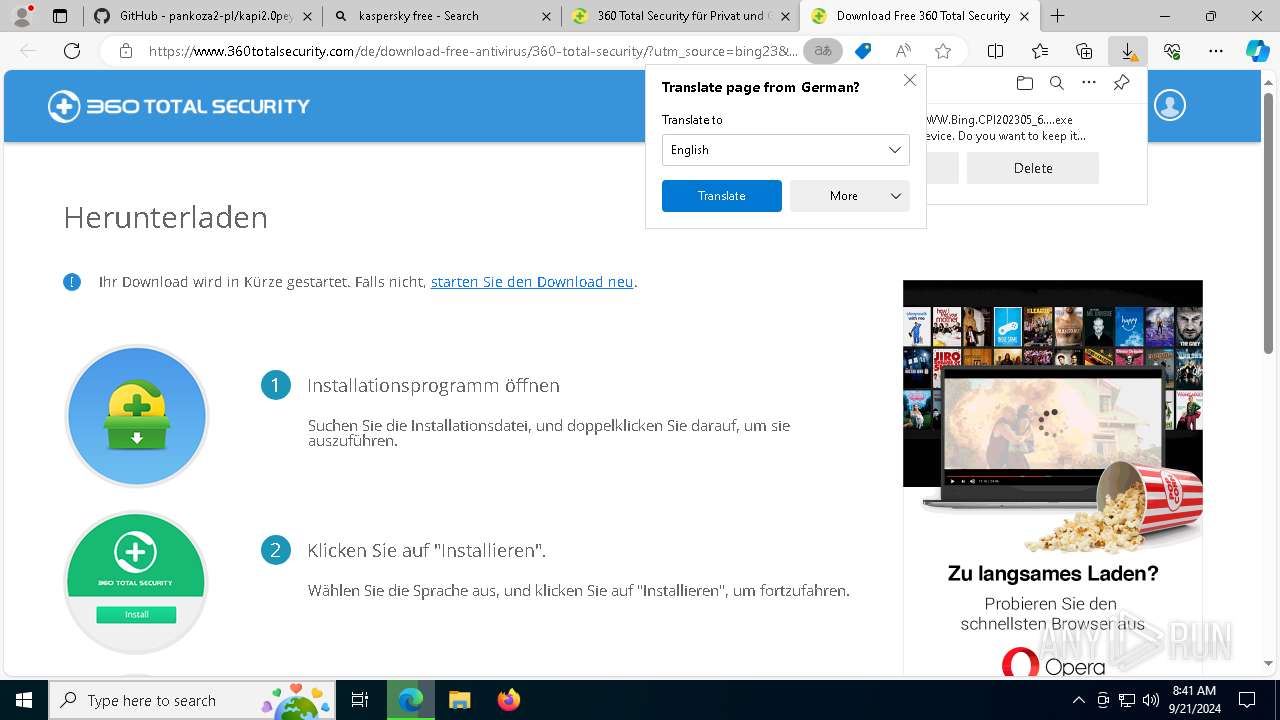This screenshot has height=720, width=1280.
Task: Toggle the Downloads toolbar button
Action: click(x=1128, y=51)
